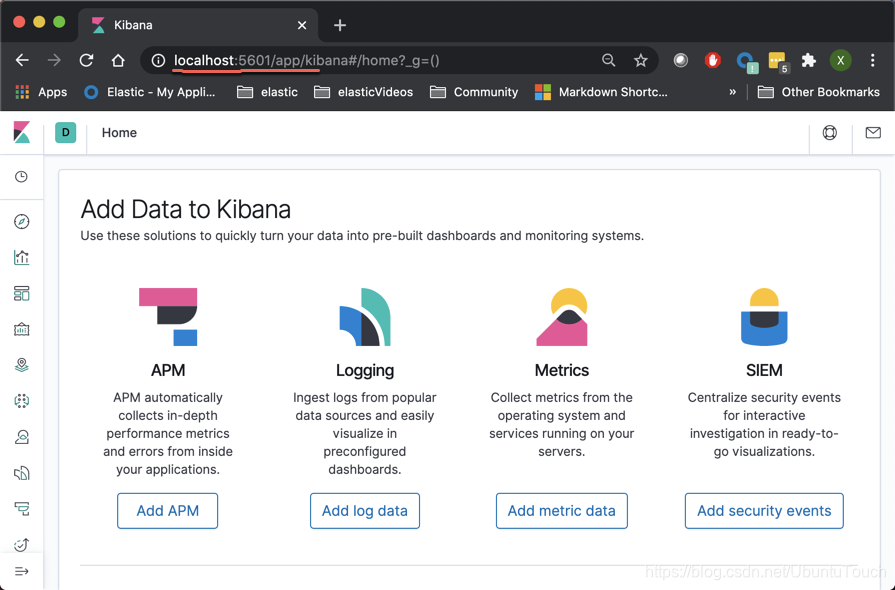The height and width of the screenshot is (590, 895).
Task: Open the Extensions puzzle icon
Action: pos(808,60)
